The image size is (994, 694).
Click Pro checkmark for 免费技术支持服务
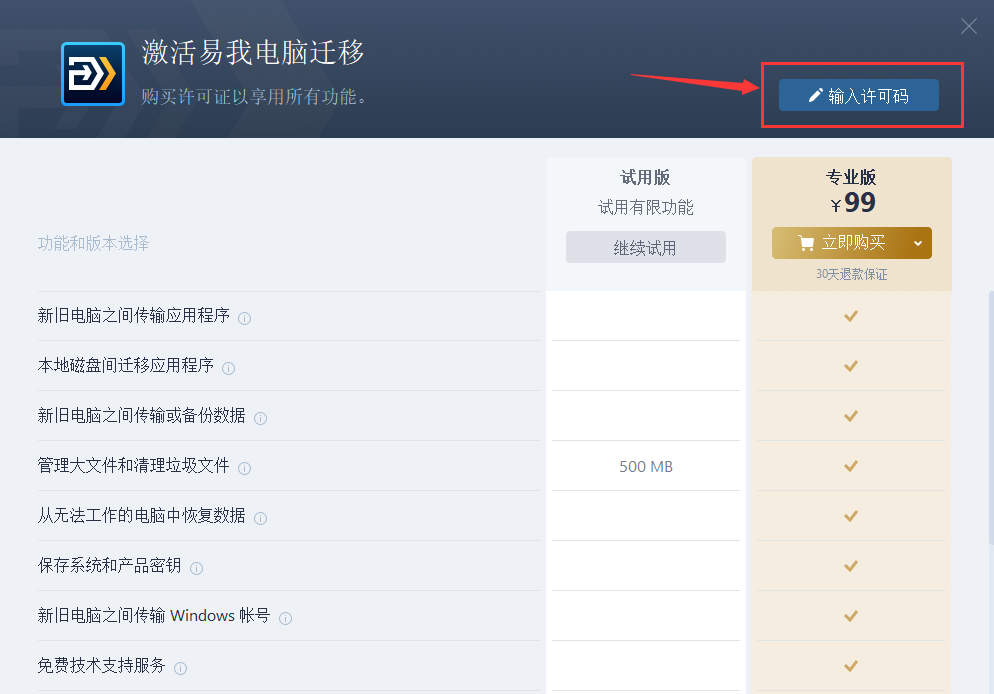(851, 666)
